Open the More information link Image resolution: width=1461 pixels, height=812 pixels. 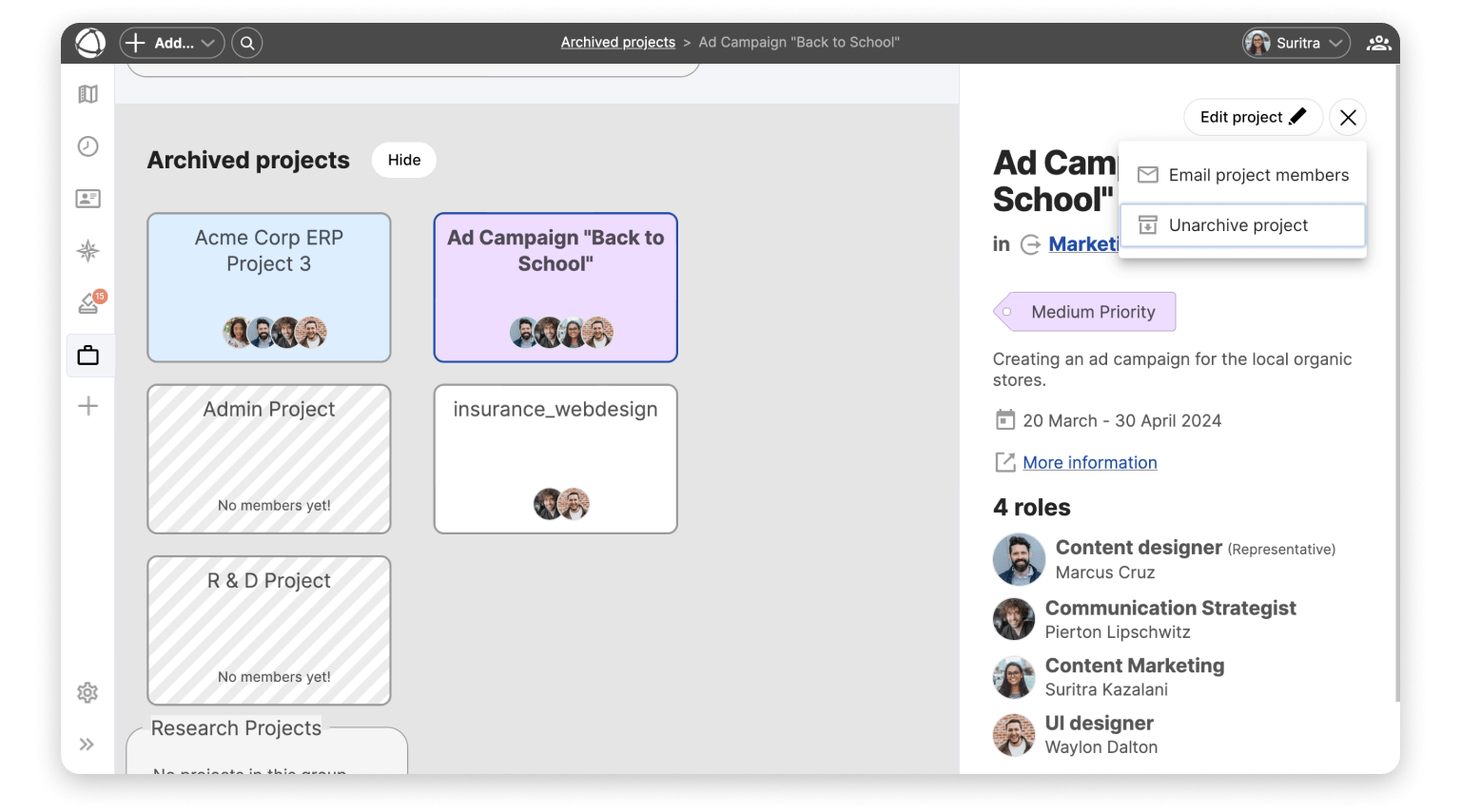1090,463
